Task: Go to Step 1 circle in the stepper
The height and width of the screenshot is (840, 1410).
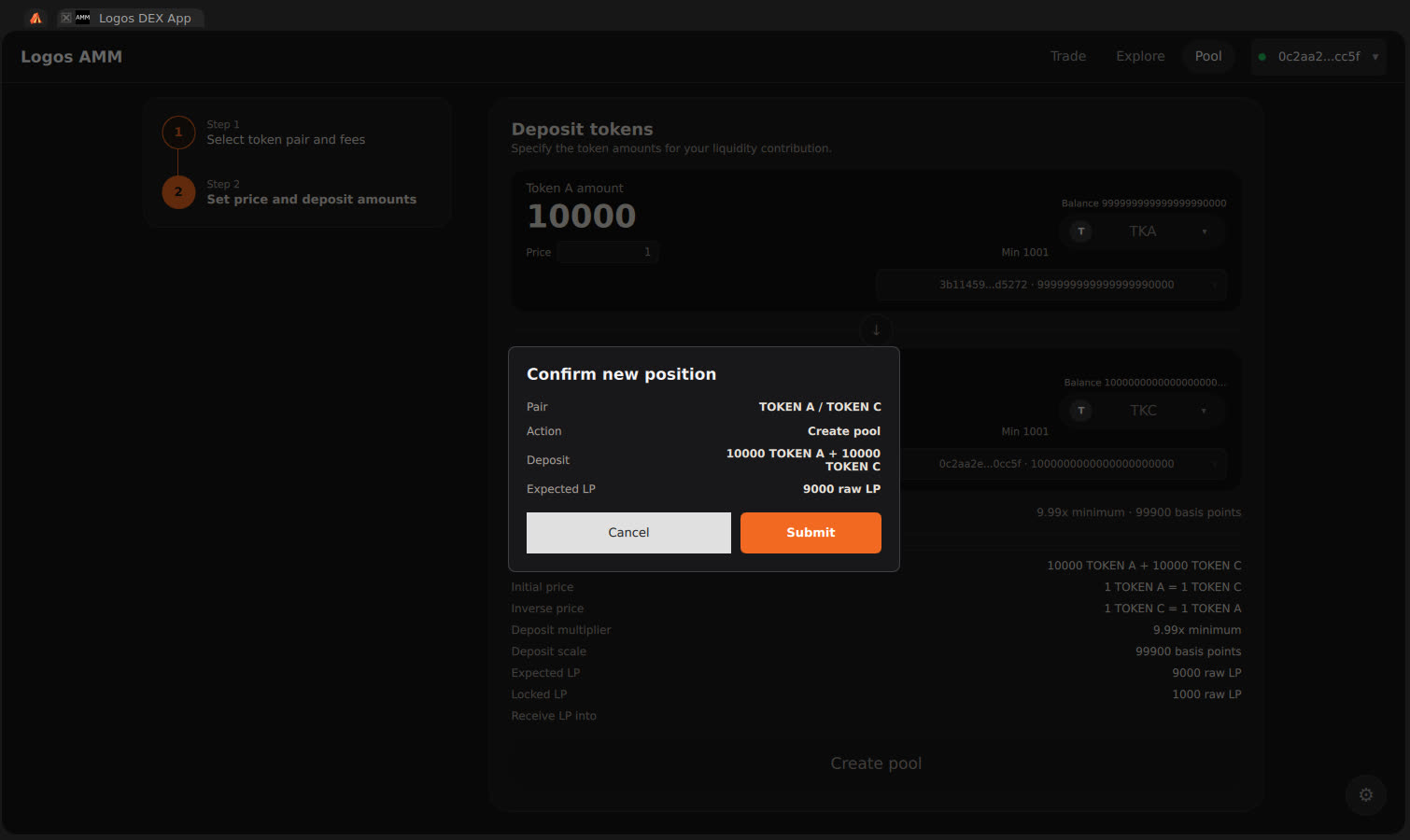Action: pyautogui.click(x=178, y=133)
